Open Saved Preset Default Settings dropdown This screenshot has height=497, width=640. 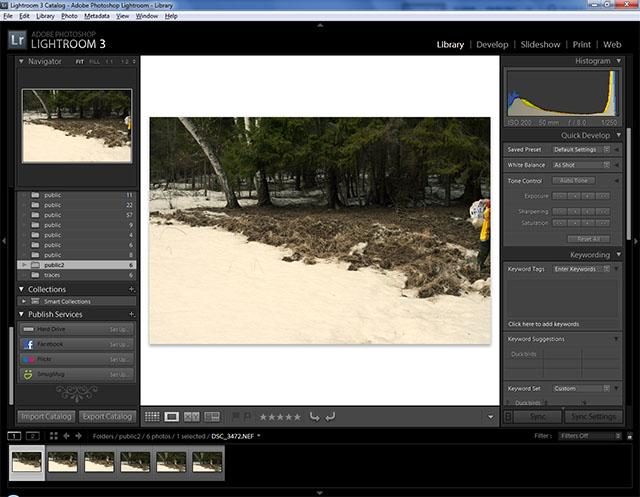[581, 149]
